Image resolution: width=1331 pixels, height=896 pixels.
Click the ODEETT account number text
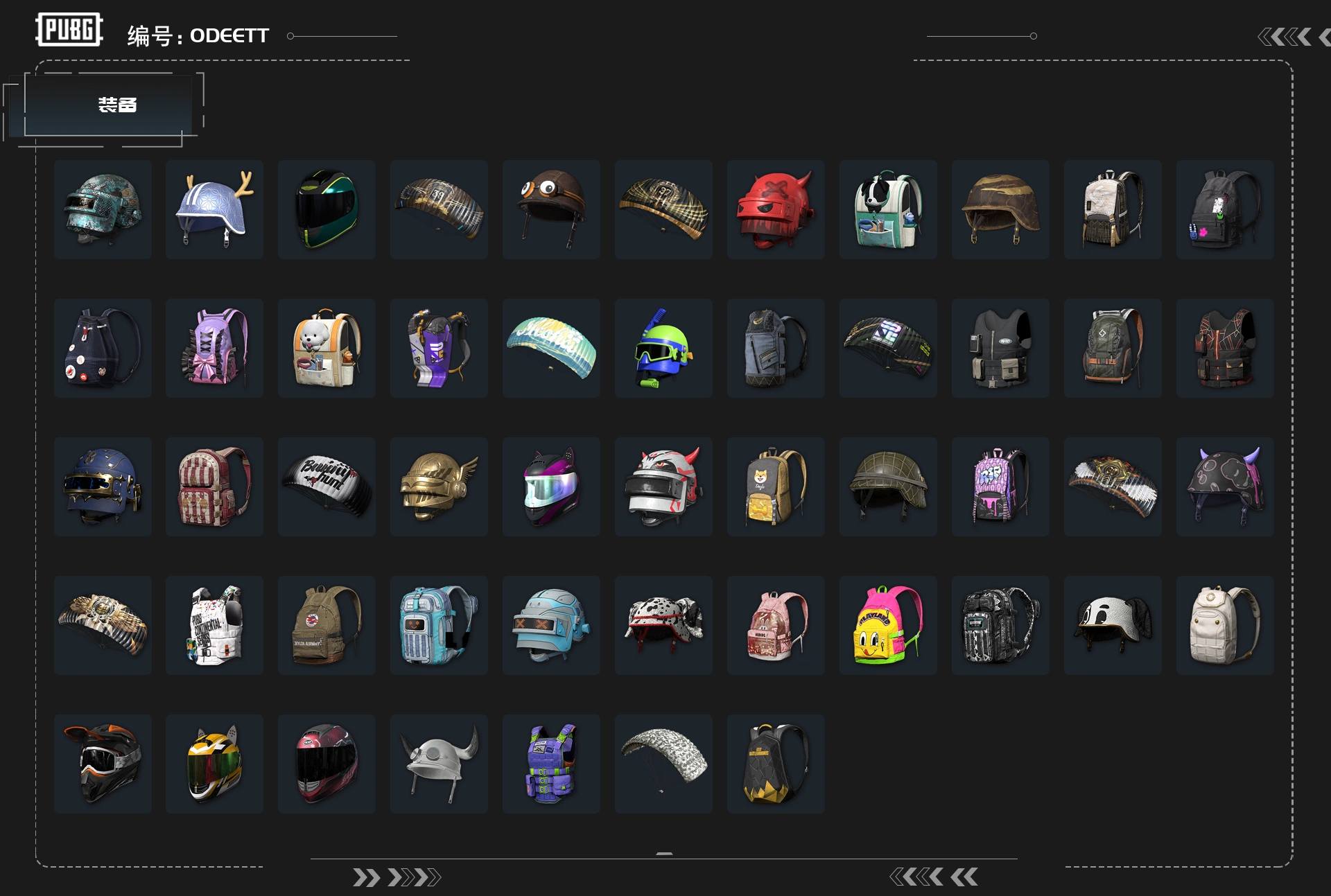[x=229, y=35]
